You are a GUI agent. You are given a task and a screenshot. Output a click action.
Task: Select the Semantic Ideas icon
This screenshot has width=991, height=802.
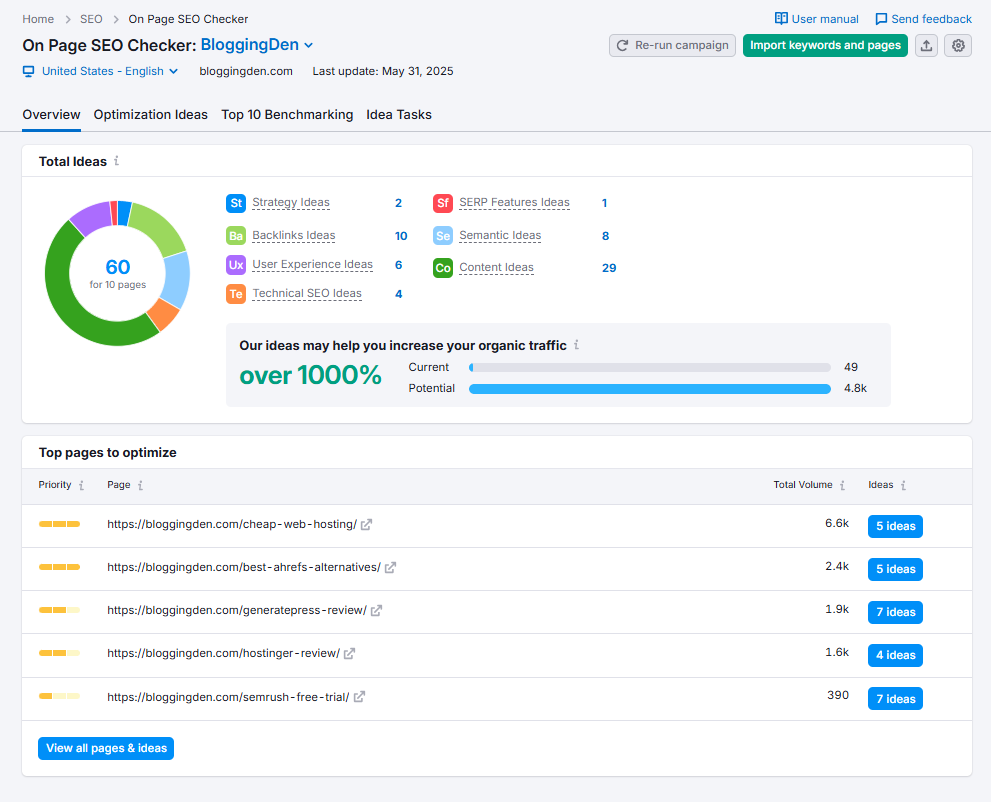coord(443,235)
